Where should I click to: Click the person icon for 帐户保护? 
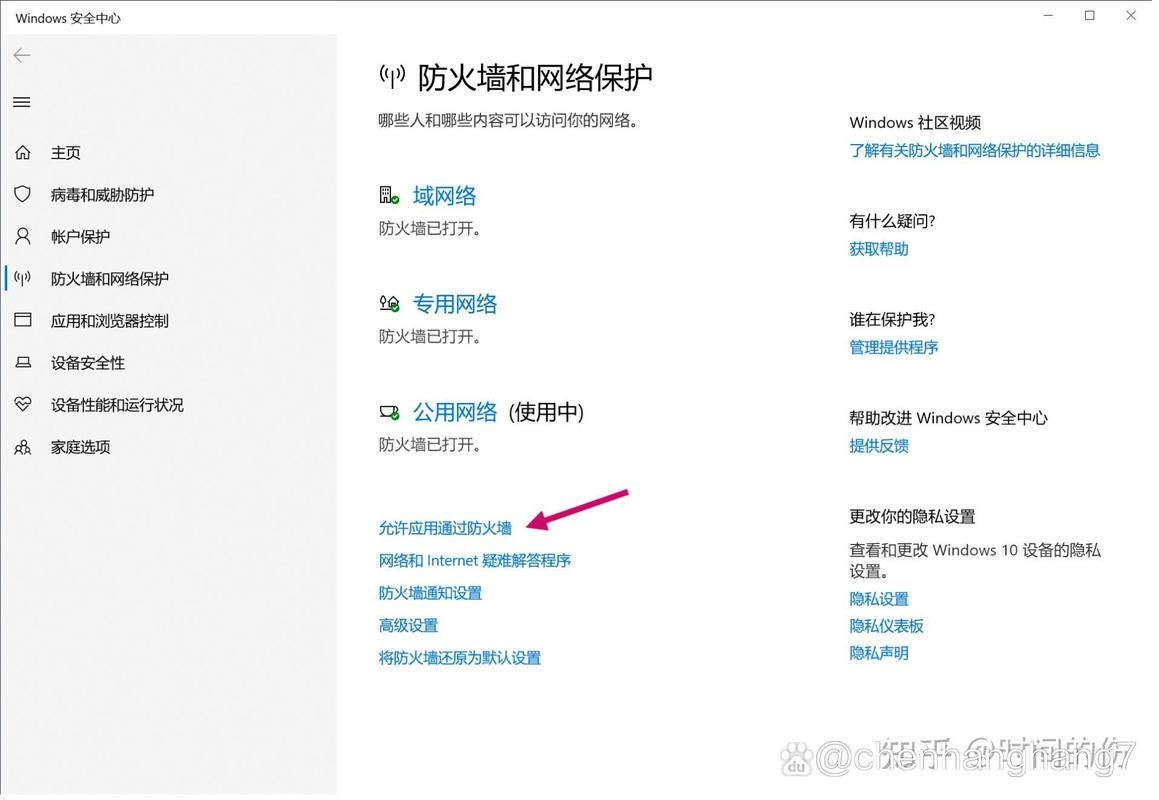(23, 236)
